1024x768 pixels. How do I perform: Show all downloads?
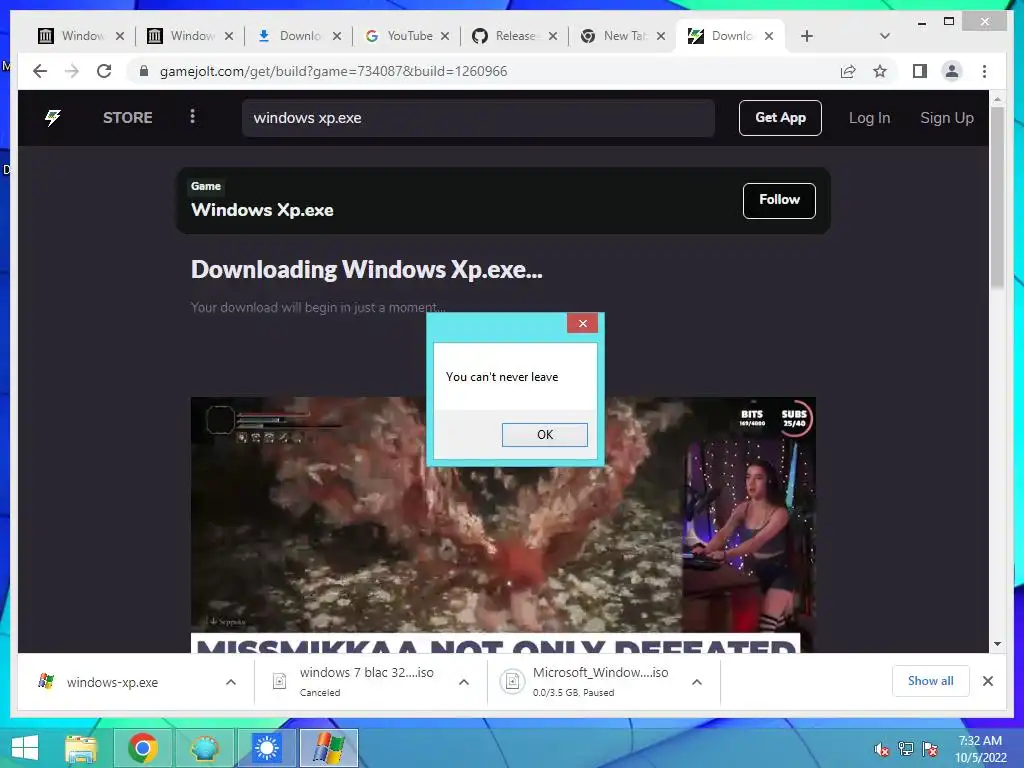pyautogui.click(x=931, y=681)
